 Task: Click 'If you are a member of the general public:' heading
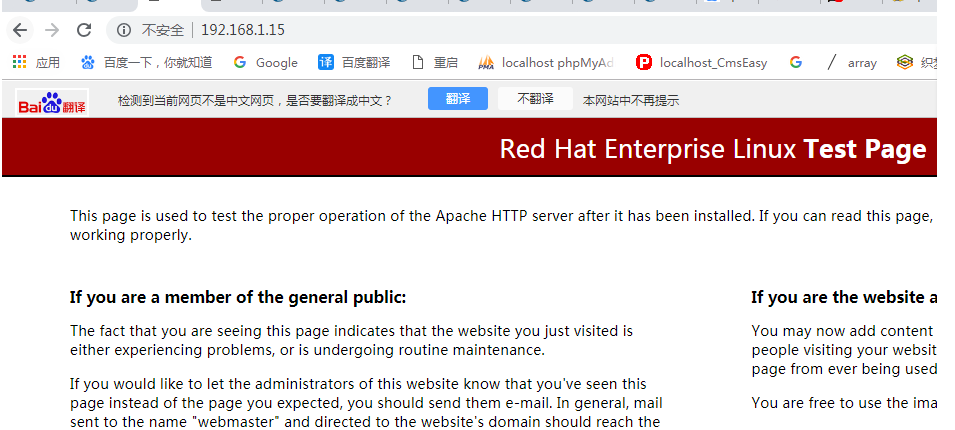click(238, 297)
